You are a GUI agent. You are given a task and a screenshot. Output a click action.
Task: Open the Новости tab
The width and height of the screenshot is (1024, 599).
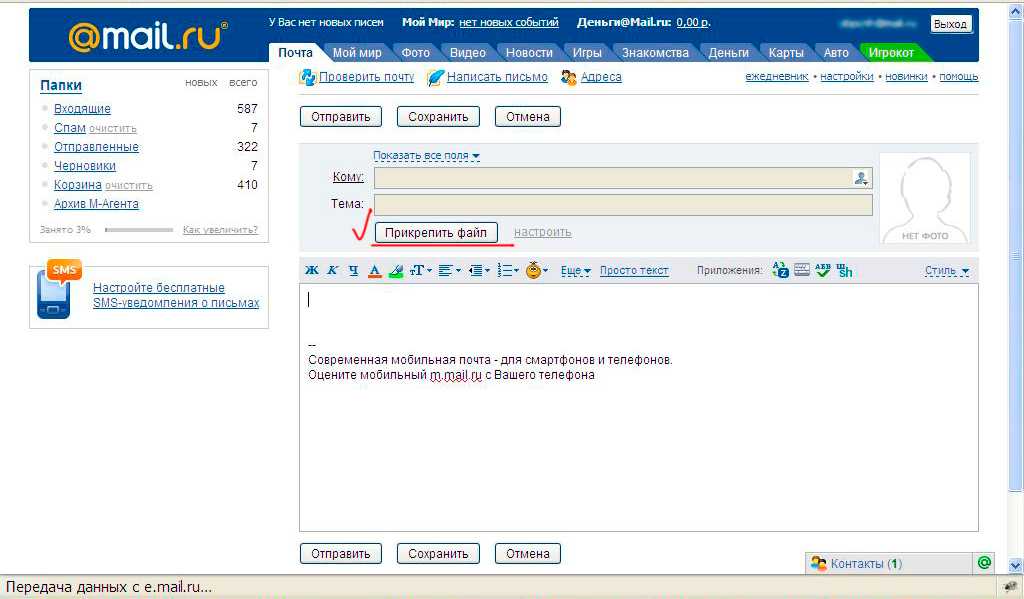coord(529,52)
